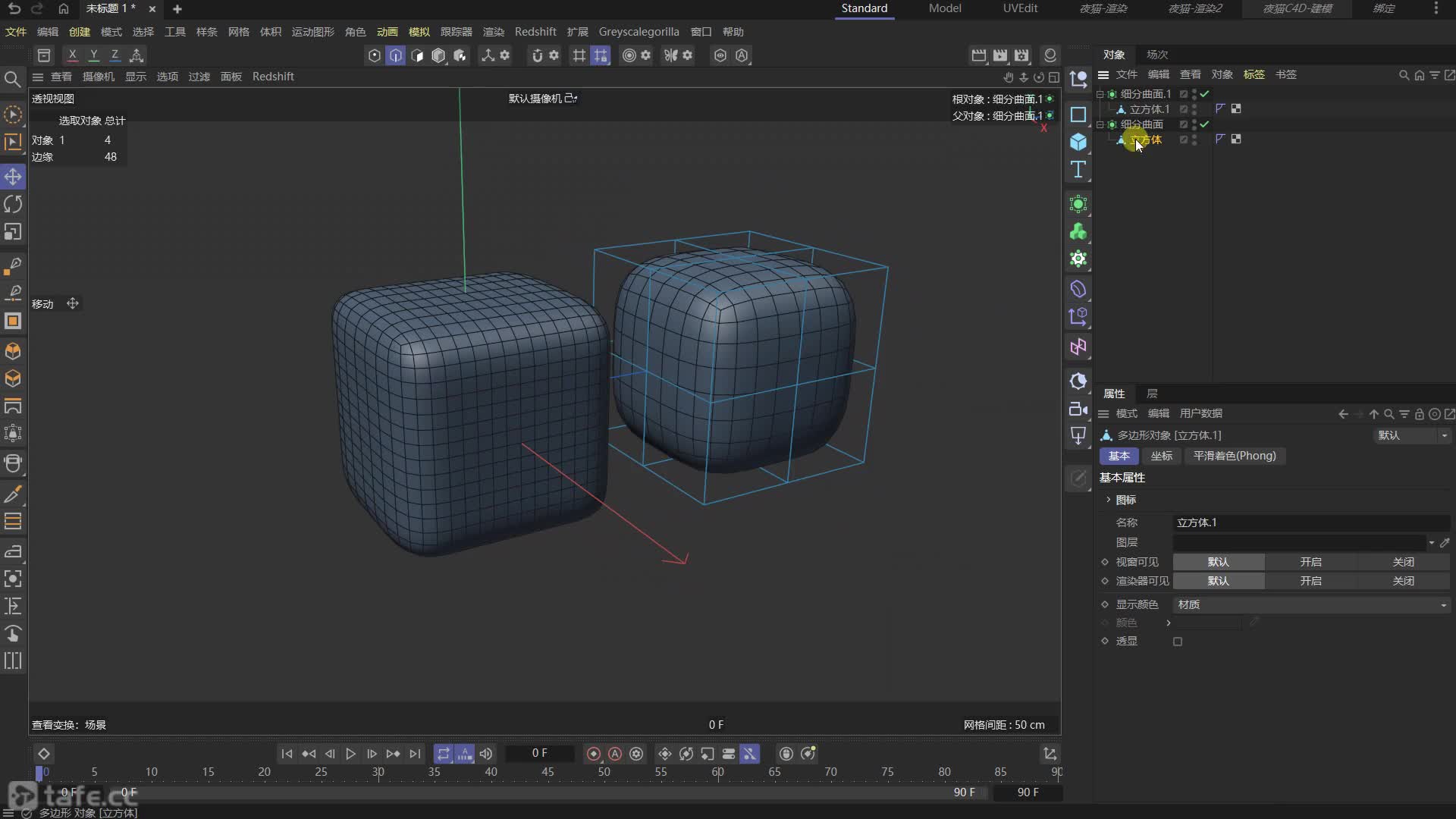Viewport: 1456px width, 819px height.
Task: Select 立方体.1 in object manager
Action: 1150,109
